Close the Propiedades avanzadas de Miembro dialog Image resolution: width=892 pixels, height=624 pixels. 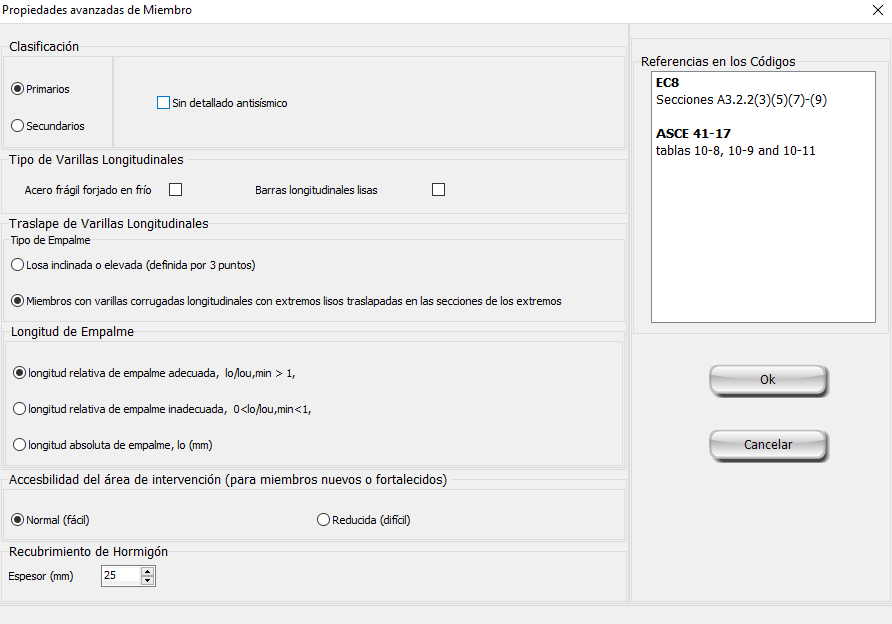point(877,10)
